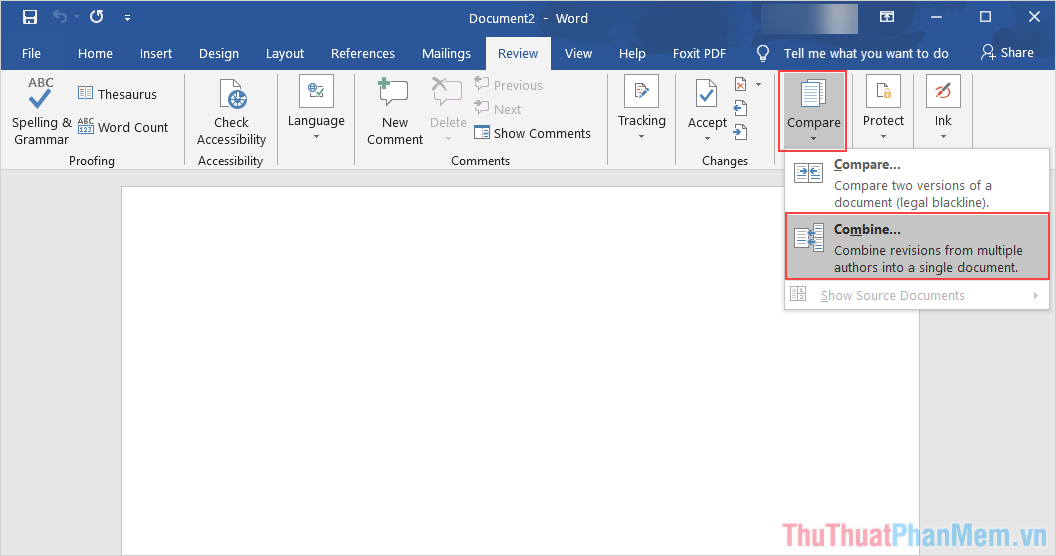
Task: Open the Thesaurus
Action: tap(117, 94)
